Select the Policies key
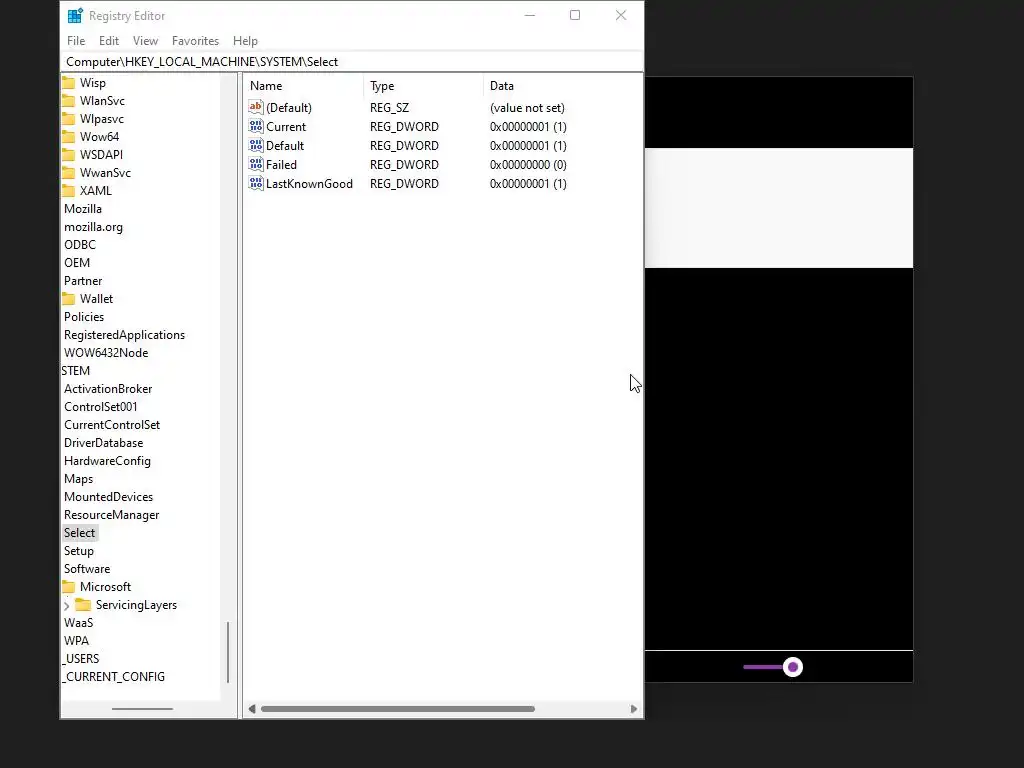This screenshot has width=1024, height=768. [84, 317]
